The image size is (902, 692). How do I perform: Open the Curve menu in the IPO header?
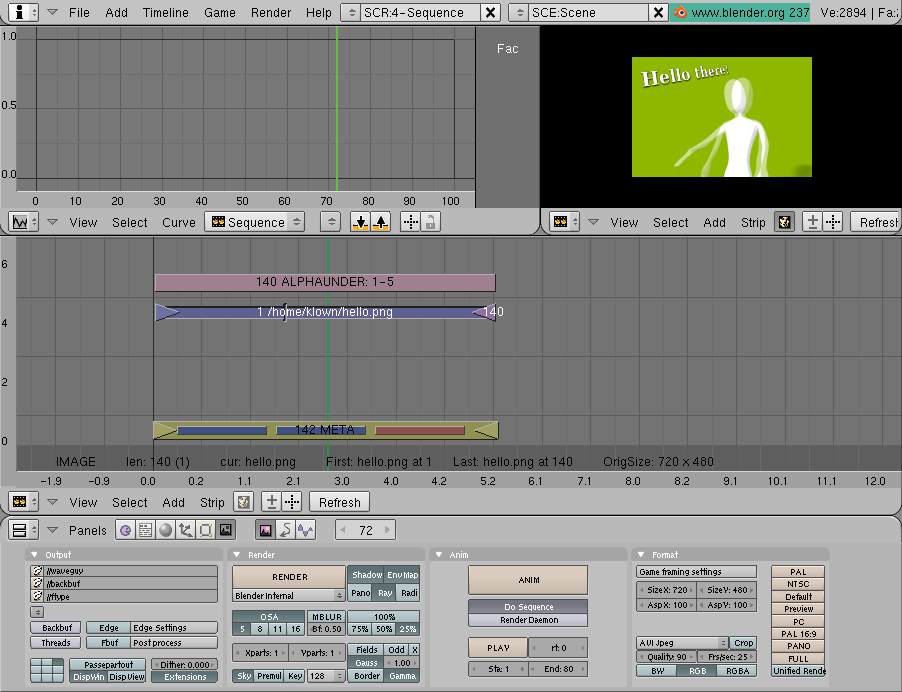[x=178, y=222]
